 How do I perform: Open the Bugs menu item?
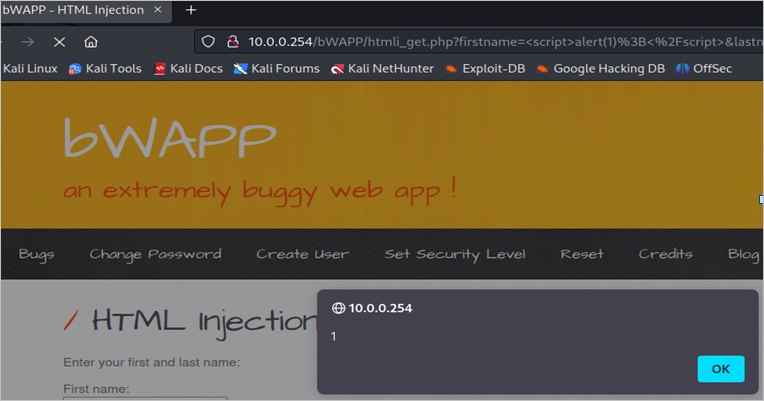pos(37,254)
